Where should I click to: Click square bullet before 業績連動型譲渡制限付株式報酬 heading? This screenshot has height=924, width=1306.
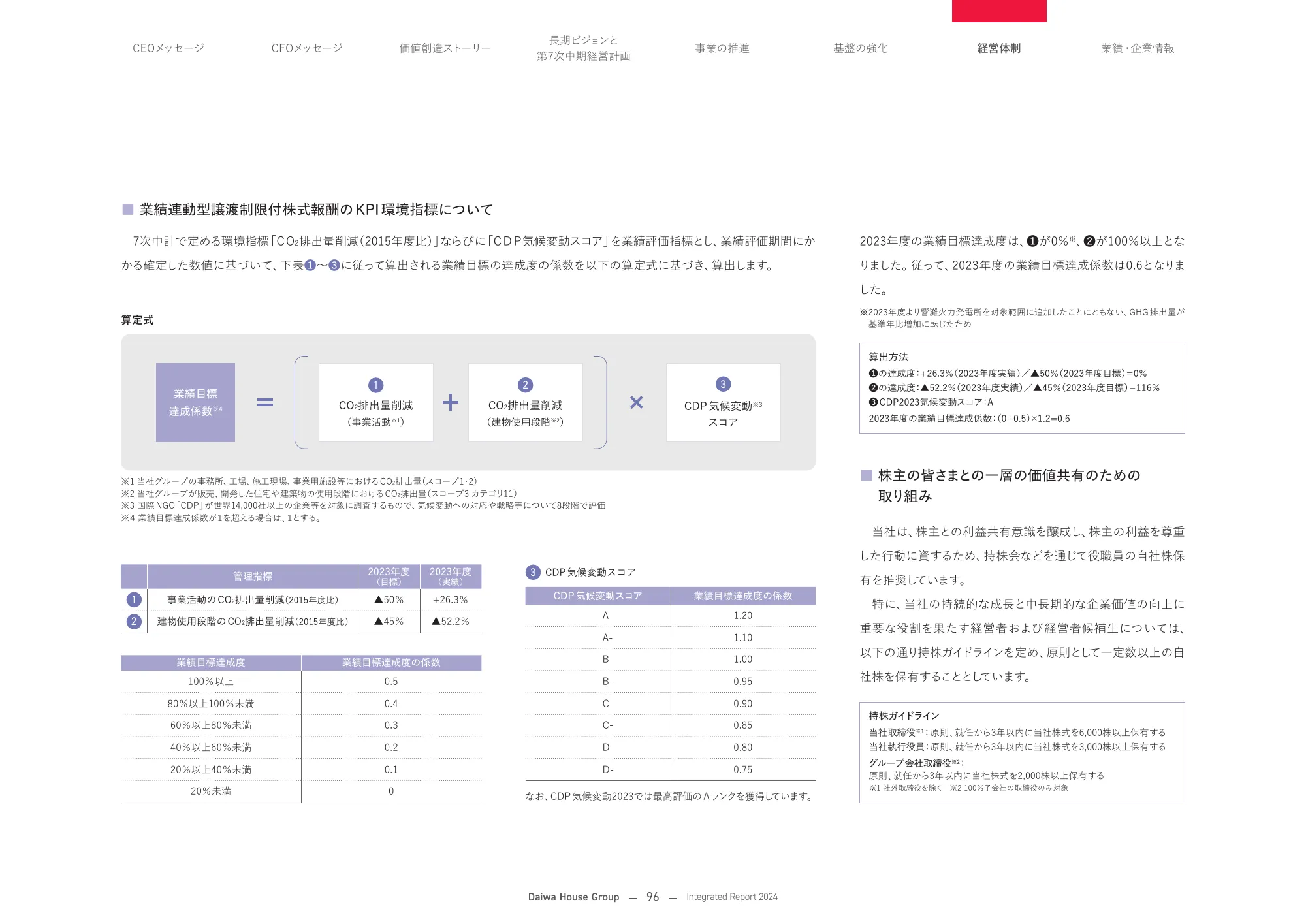(x=128, y=209)
